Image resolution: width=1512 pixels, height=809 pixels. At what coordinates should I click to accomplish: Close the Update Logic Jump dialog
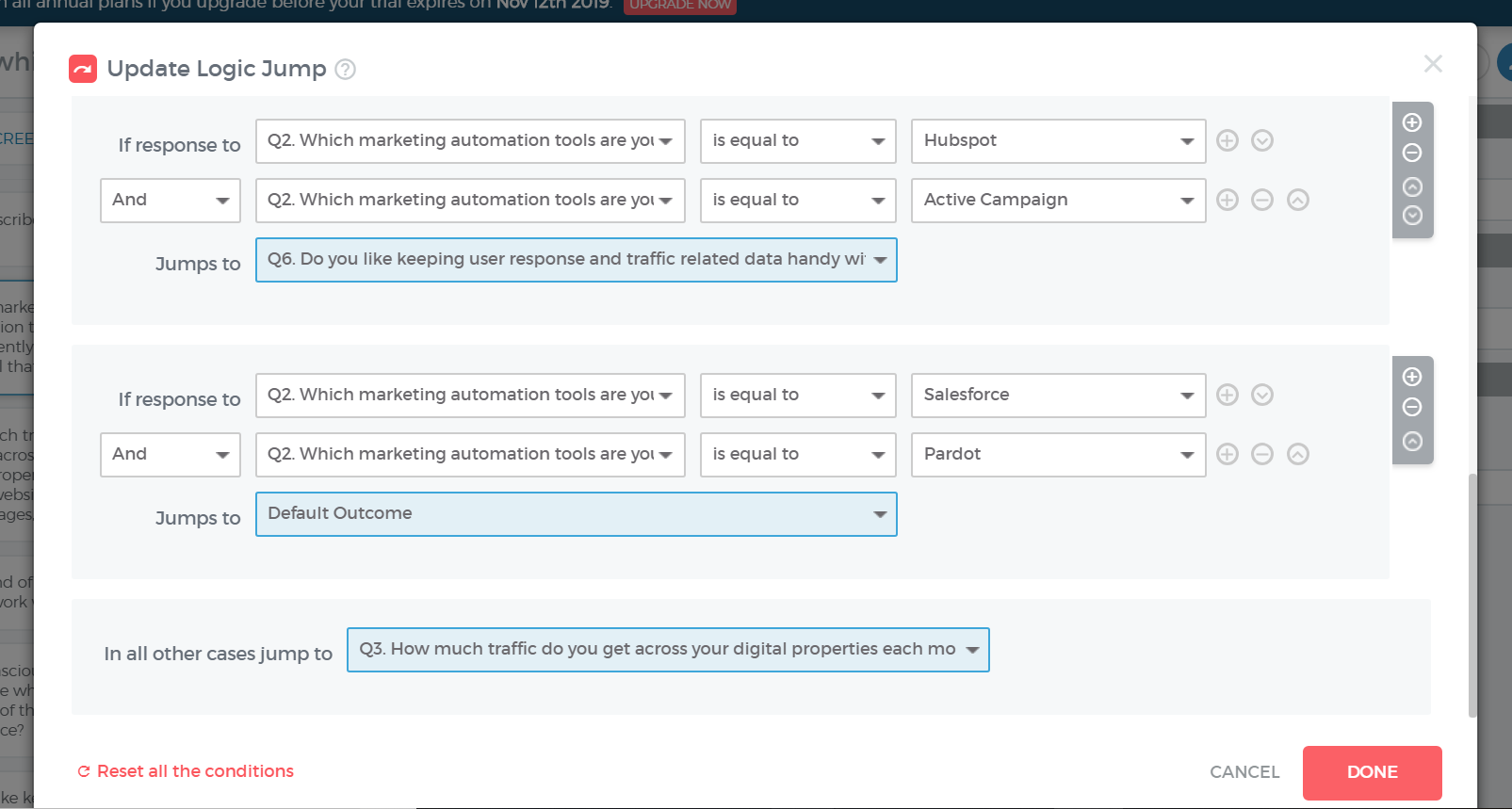point(1433,63)
